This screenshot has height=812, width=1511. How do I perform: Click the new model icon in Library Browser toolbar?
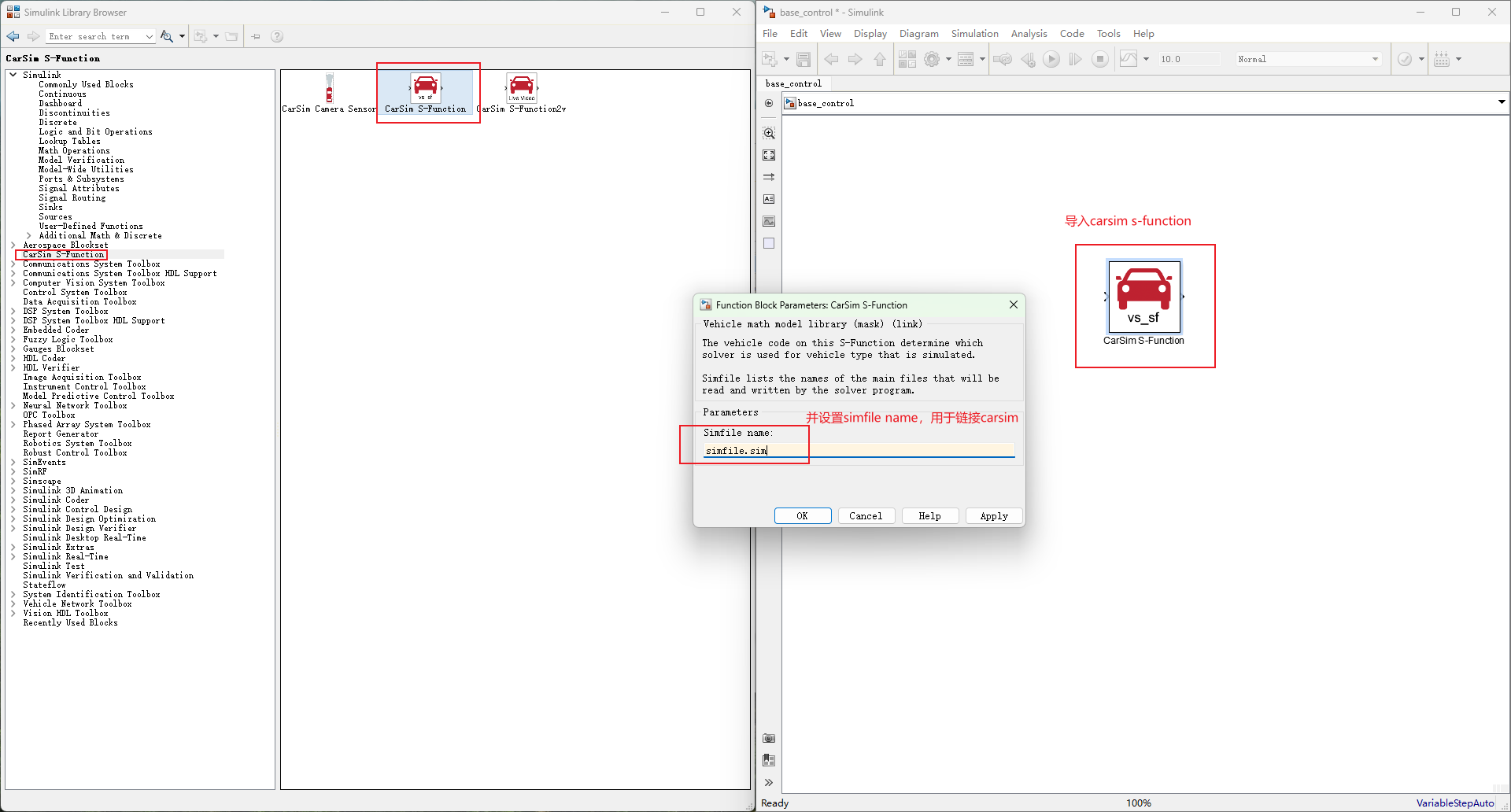click(x=201, y=36)
